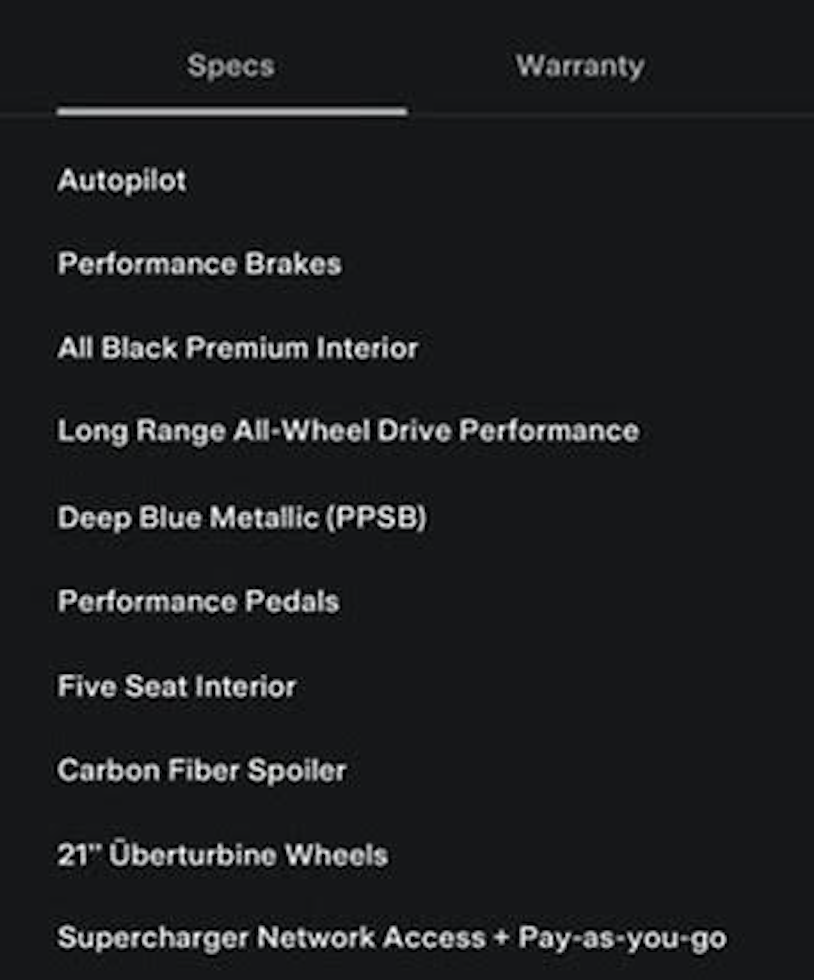Select the Performance Brakes entry
Screen dimensions: 814x980
199,264
